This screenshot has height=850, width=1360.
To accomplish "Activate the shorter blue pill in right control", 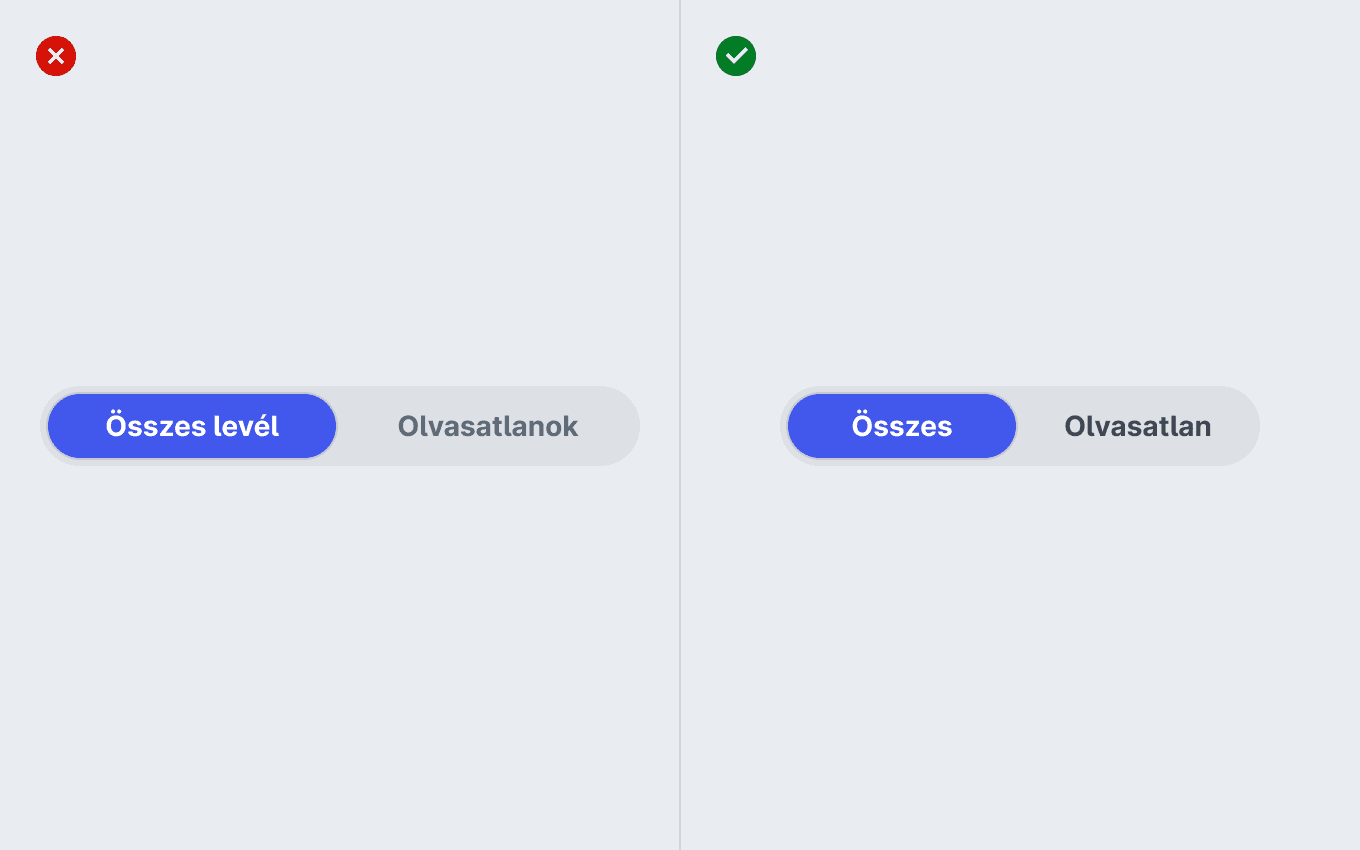I will tap(902, 426).
